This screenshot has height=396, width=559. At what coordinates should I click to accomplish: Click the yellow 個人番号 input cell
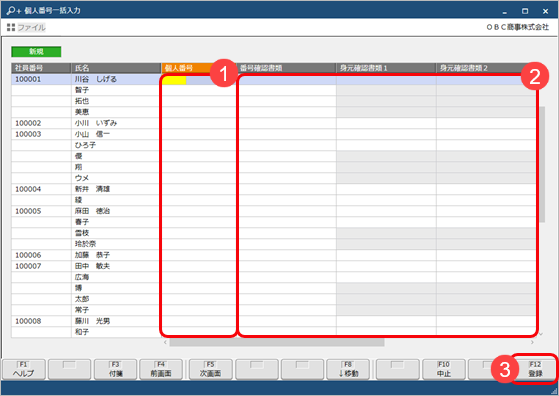(x=174, y=80)
